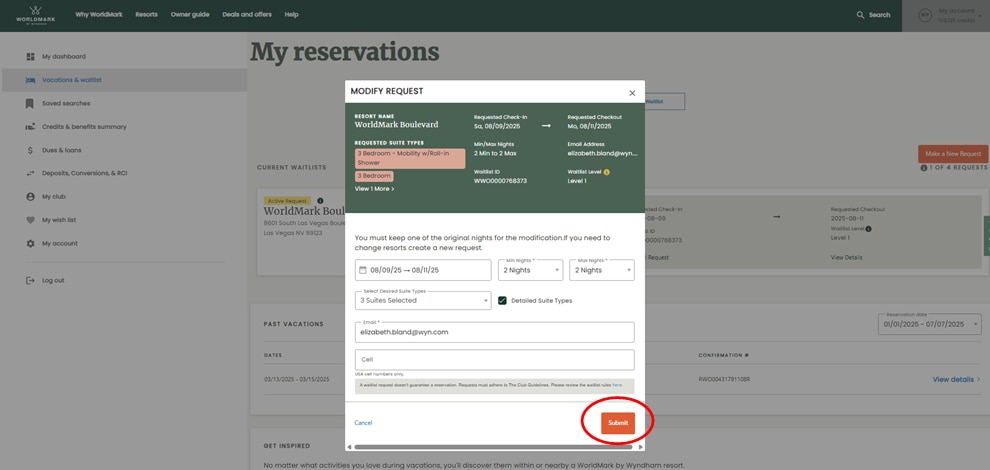This screenshot has height=470, width=990.
Task: Click the Cell phone input field
Action: coord(495,359)
